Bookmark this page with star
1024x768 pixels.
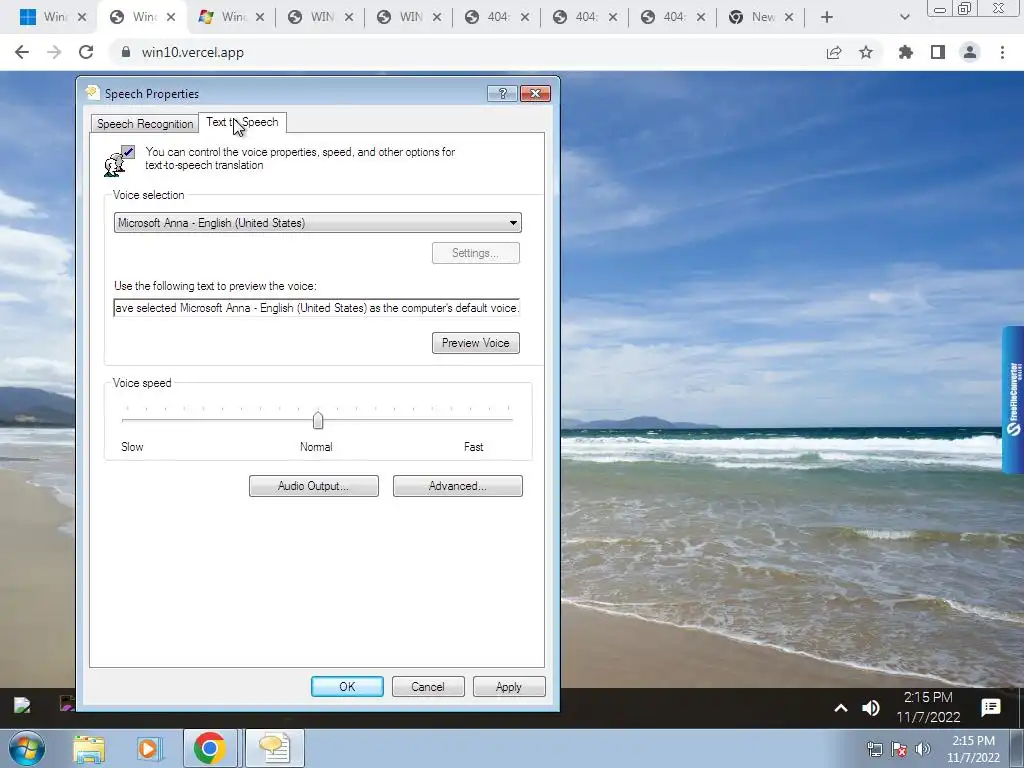(866, 52)
